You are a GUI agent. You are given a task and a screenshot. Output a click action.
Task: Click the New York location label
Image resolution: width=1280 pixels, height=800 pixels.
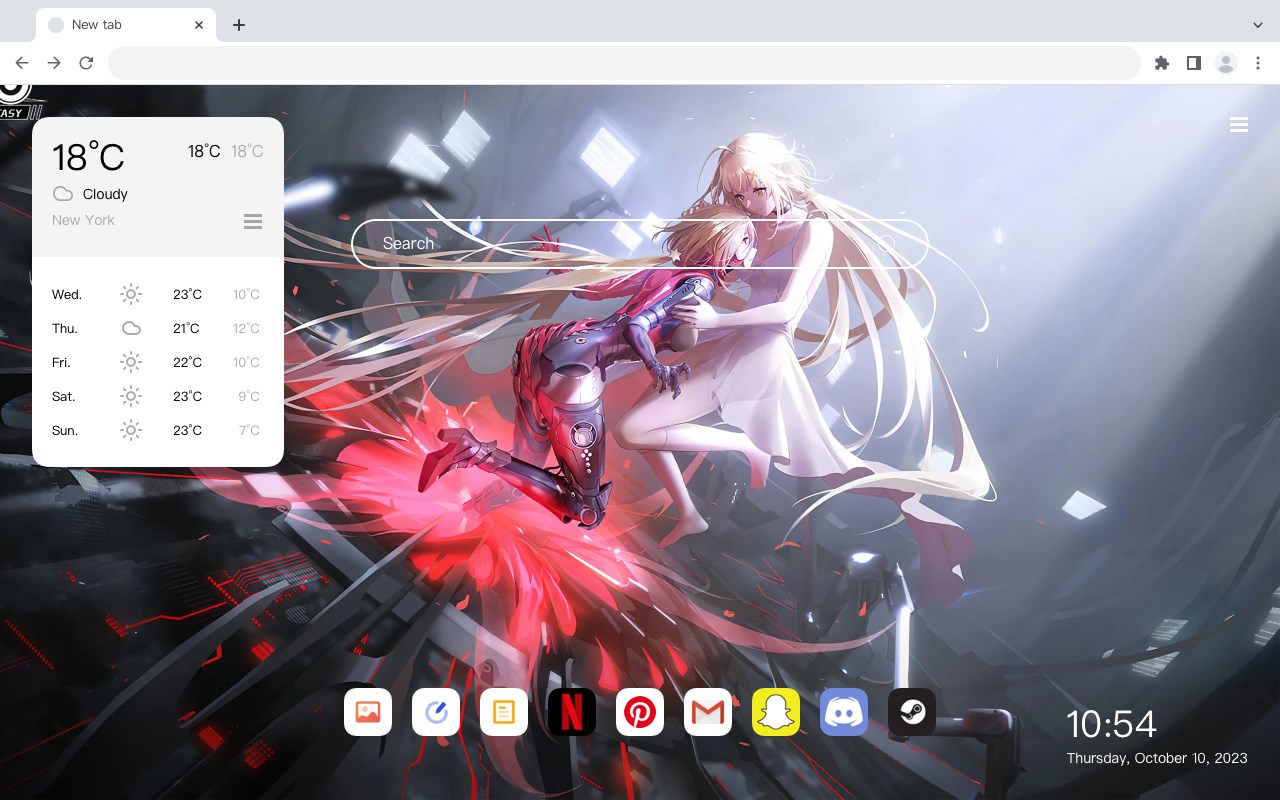click(x=83, y=220)
